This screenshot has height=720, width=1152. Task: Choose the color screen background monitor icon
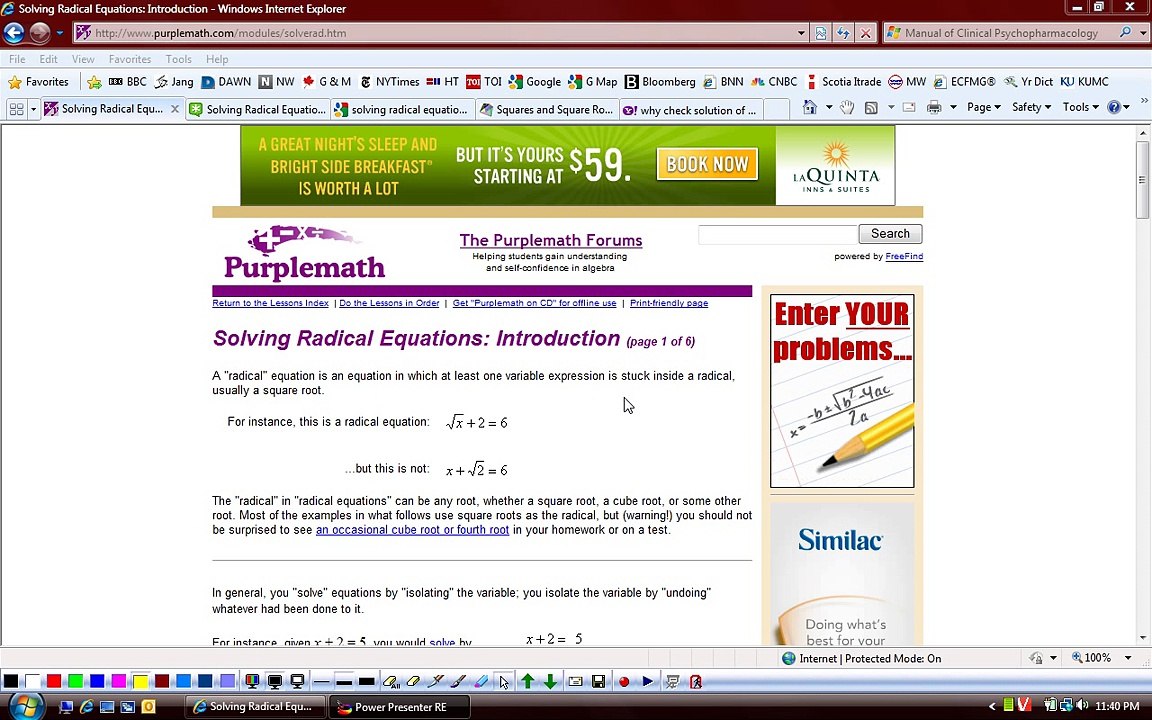pyautogui.click(x=252, y=681)
